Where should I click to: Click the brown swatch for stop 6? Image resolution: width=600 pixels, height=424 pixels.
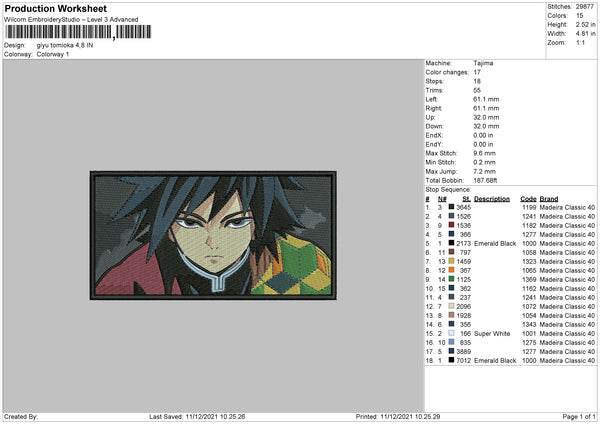[x=451, y=252]
